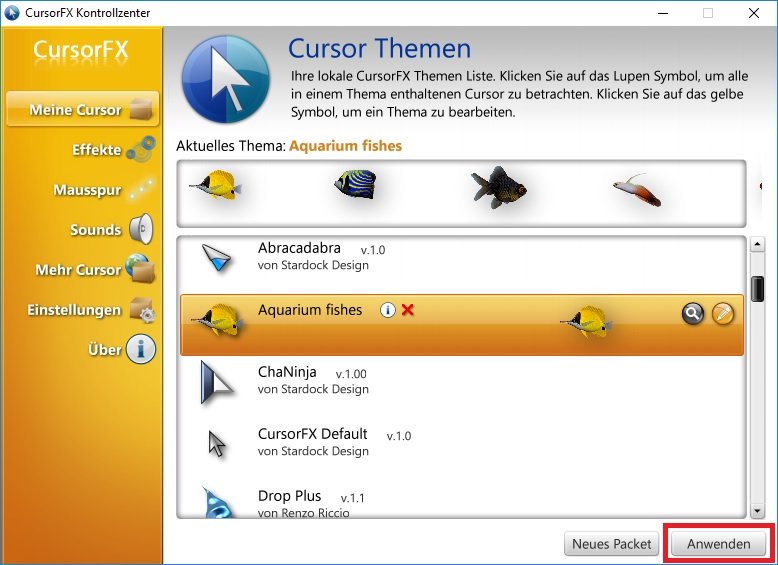Click the Effekte discs icon
Screen dimensions: 778x565
tap(141, 148)
